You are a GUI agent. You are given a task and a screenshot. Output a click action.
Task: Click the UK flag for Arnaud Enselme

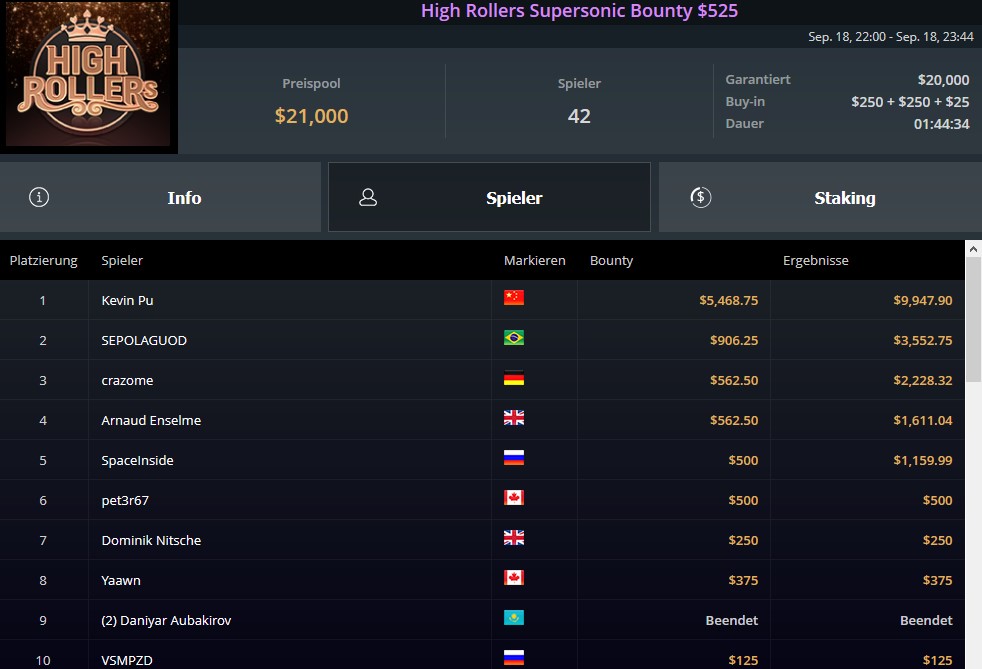coord(514,418)
